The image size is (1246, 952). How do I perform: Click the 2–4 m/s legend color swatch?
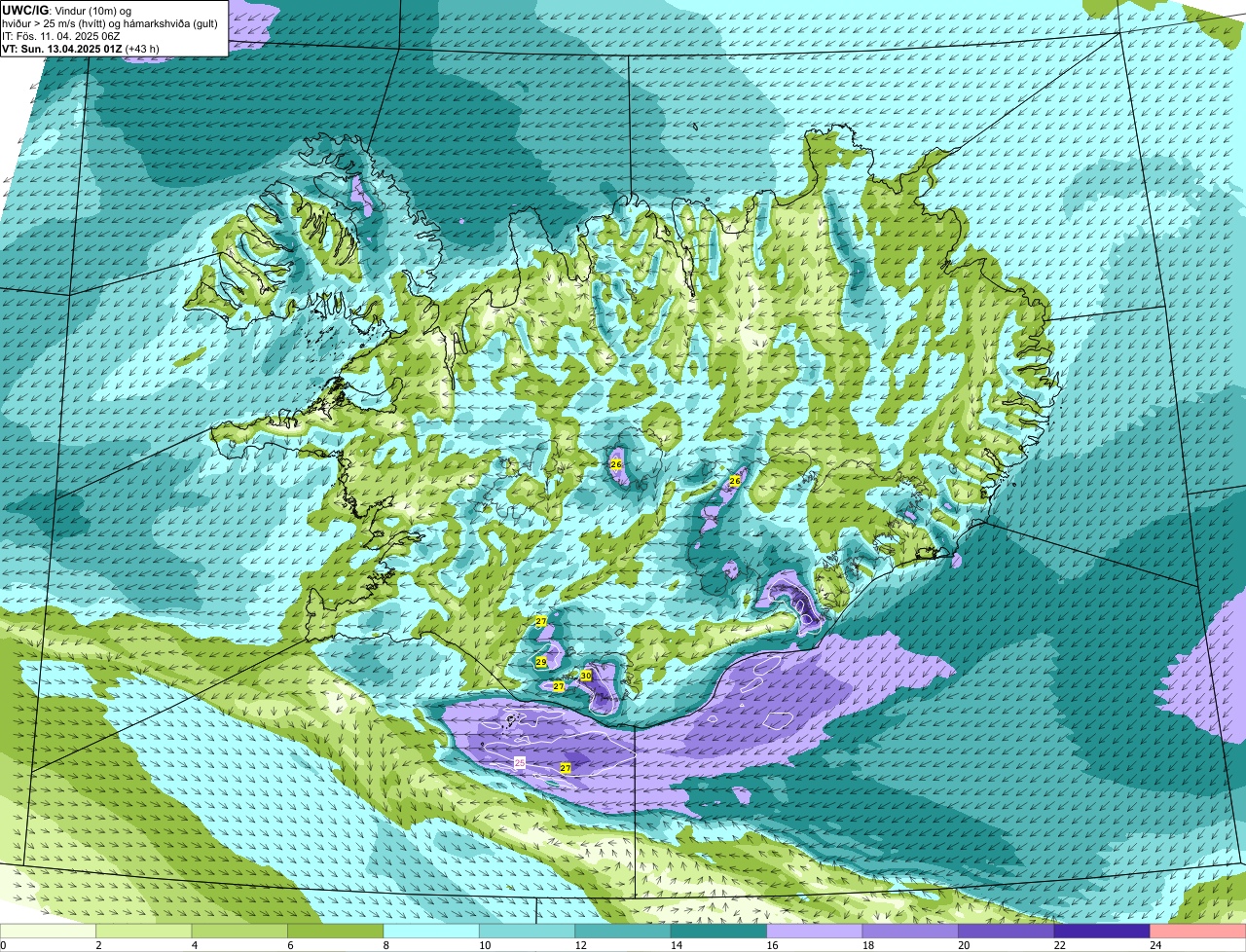(x=144, y=932)
